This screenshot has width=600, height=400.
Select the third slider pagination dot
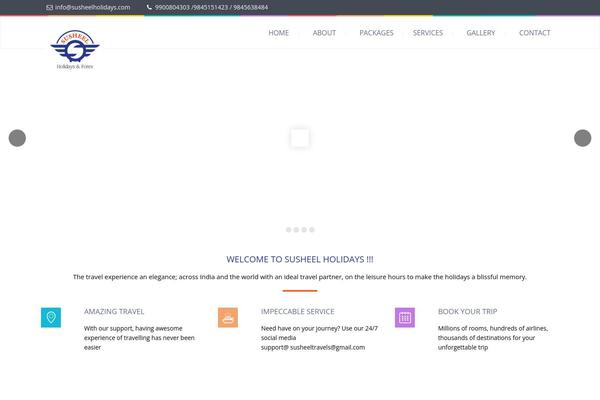304,230
